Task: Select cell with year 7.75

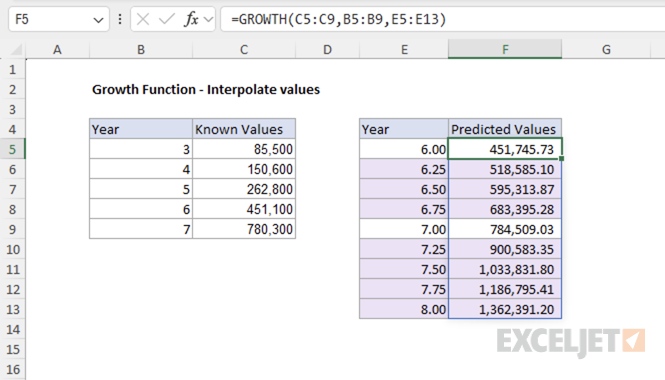Action: [x=404, y=289]
